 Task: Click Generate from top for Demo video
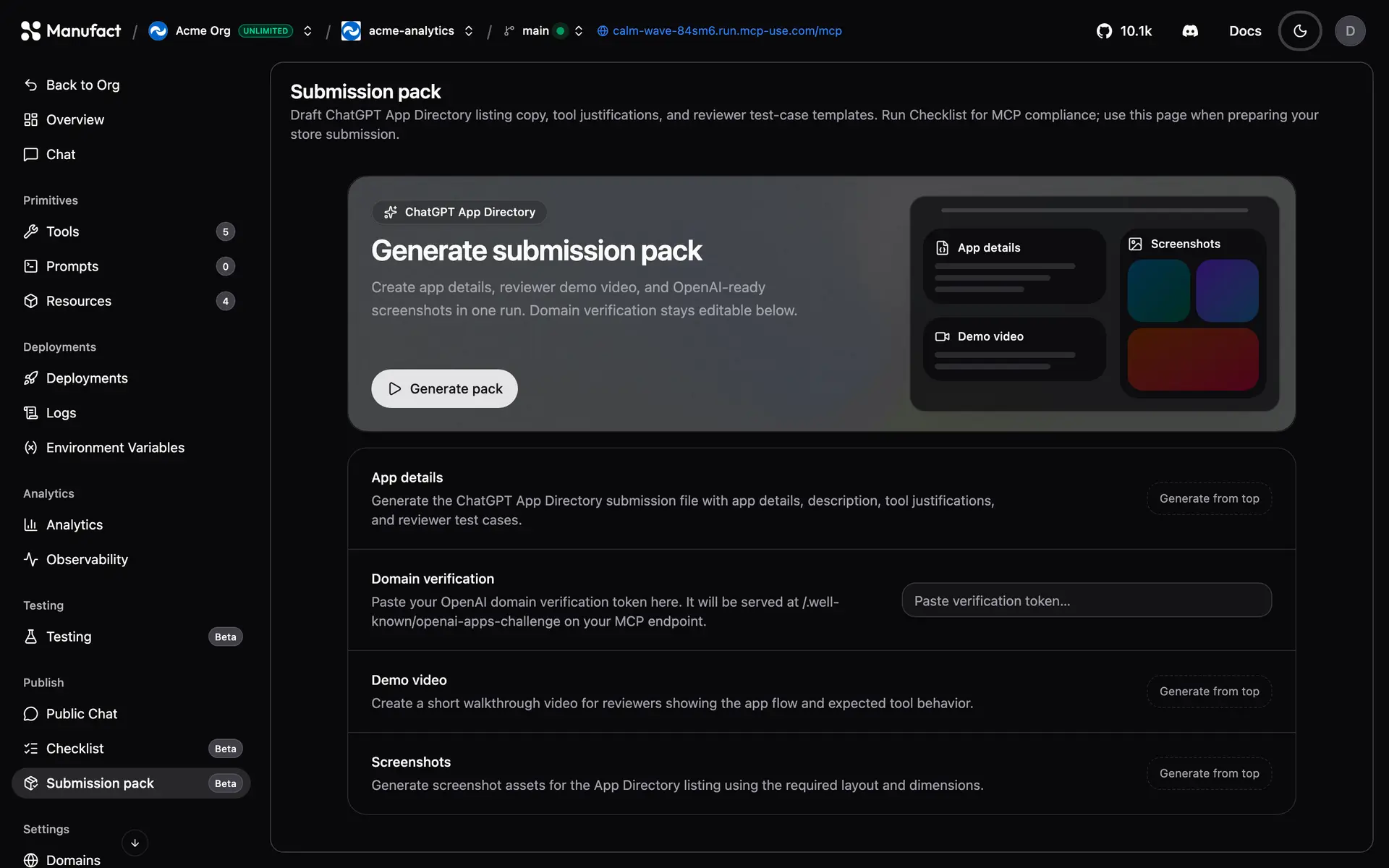point(1209,692)
